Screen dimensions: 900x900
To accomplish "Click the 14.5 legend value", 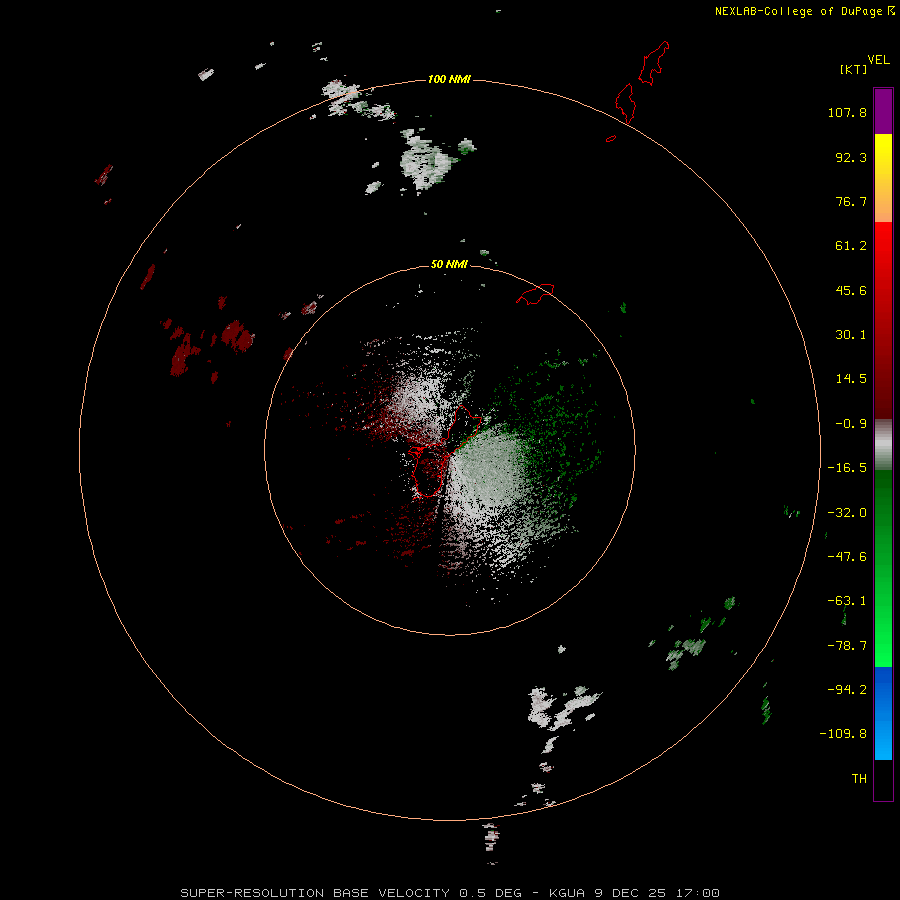I will (851, 379).
